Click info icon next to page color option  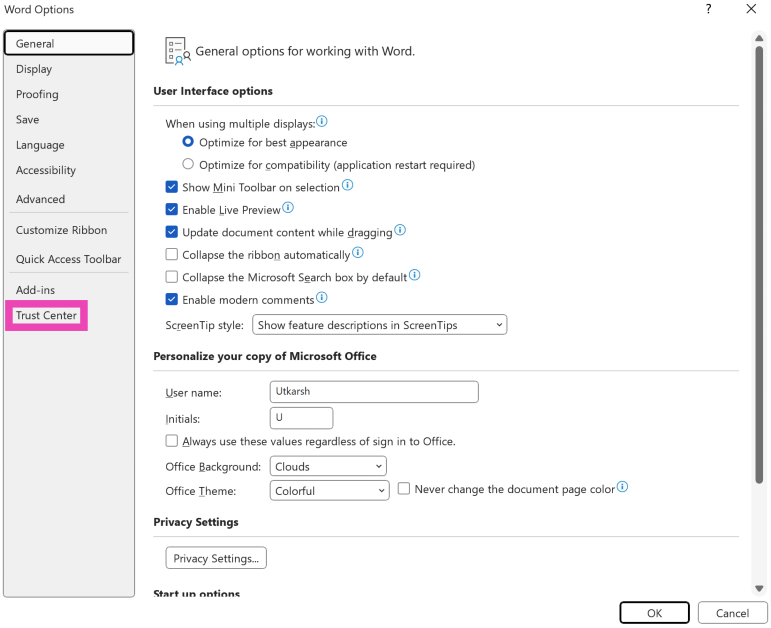622,488
